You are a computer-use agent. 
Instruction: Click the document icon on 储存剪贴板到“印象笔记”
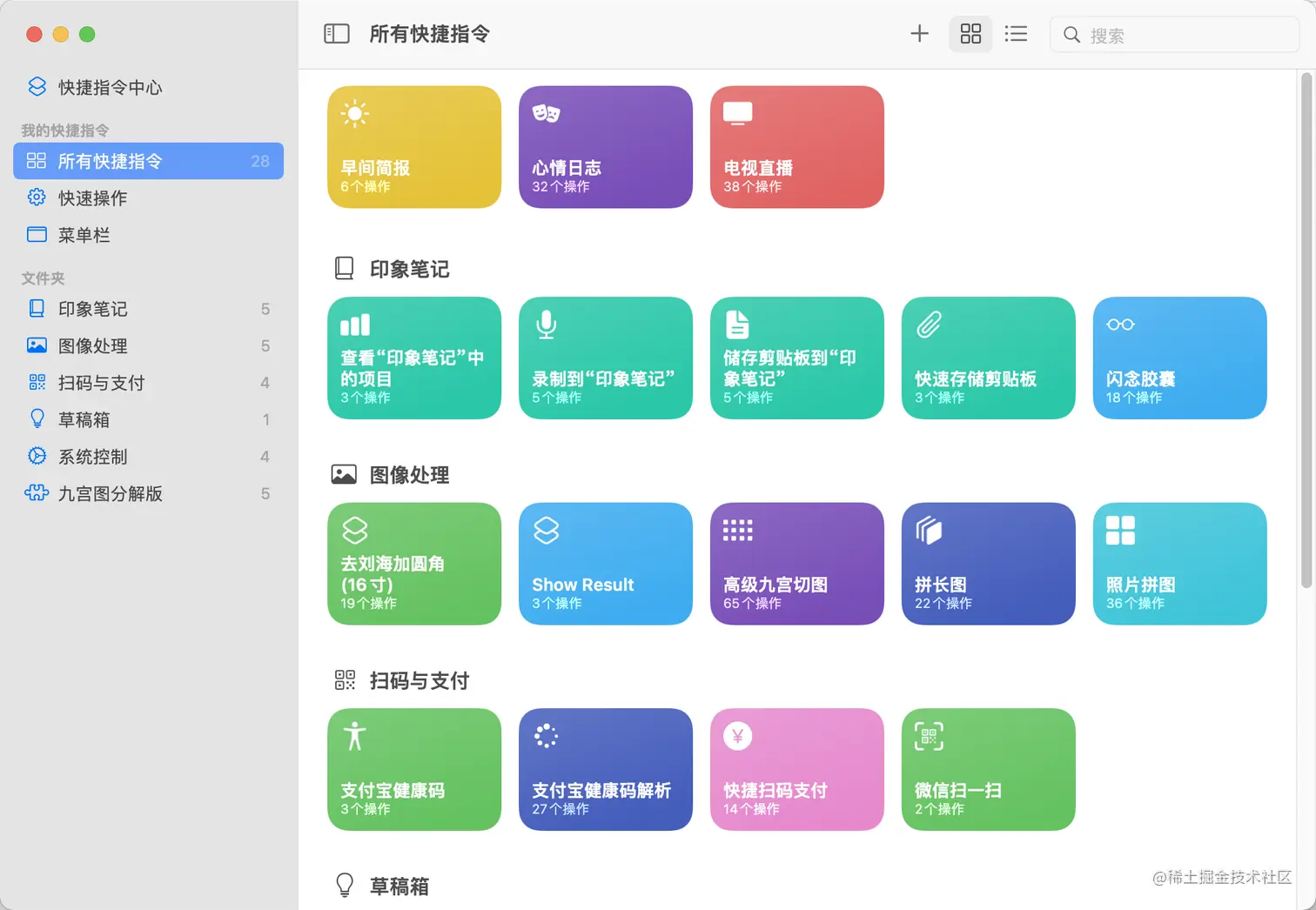[737, 325]
